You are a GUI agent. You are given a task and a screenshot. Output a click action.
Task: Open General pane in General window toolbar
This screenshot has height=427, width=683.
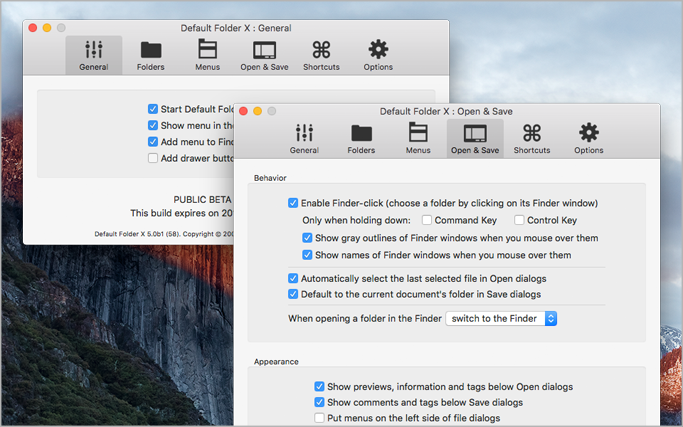(94, 55)
